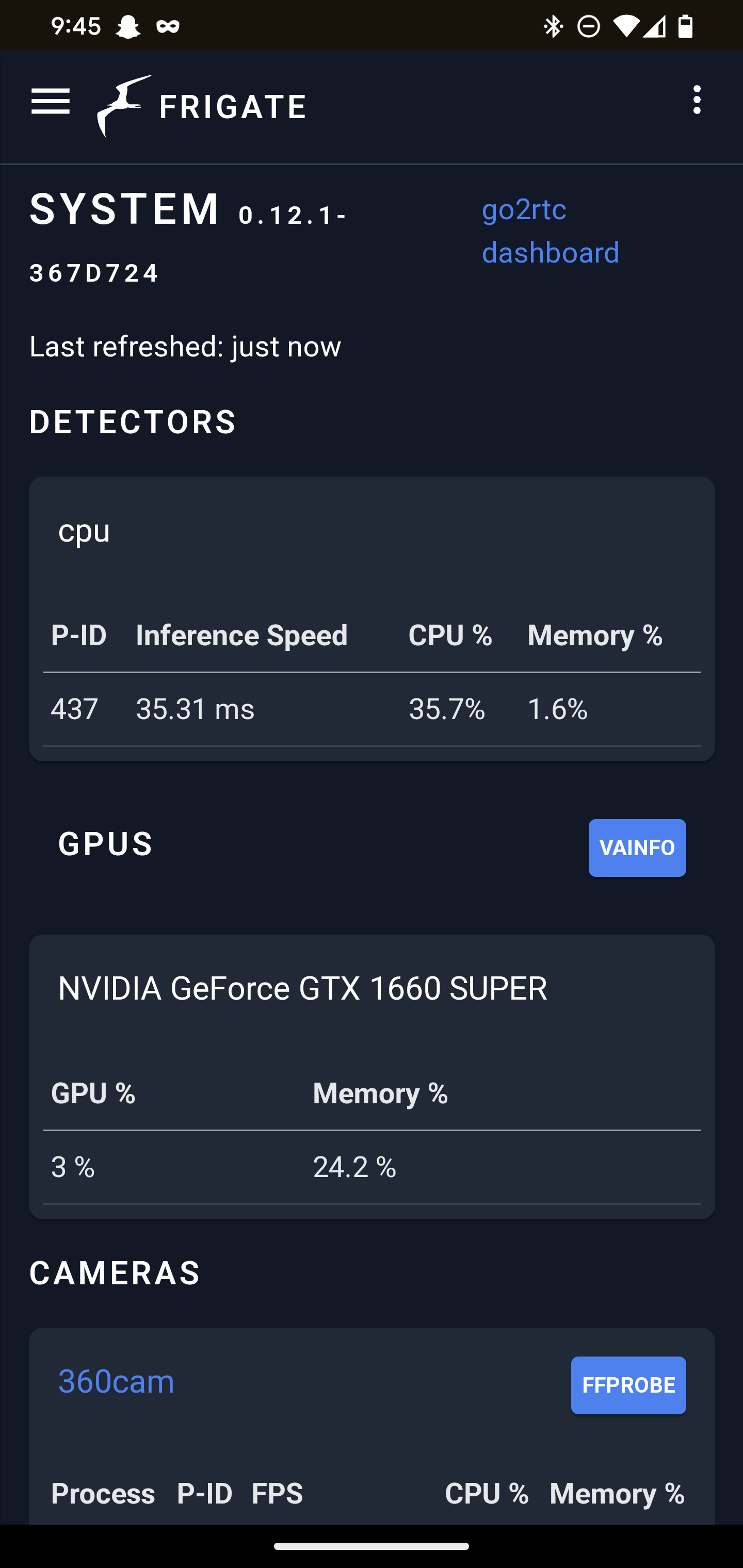743x1568 pixels.
Task: Click the battery indicator icon
Action: pos(686,26)
